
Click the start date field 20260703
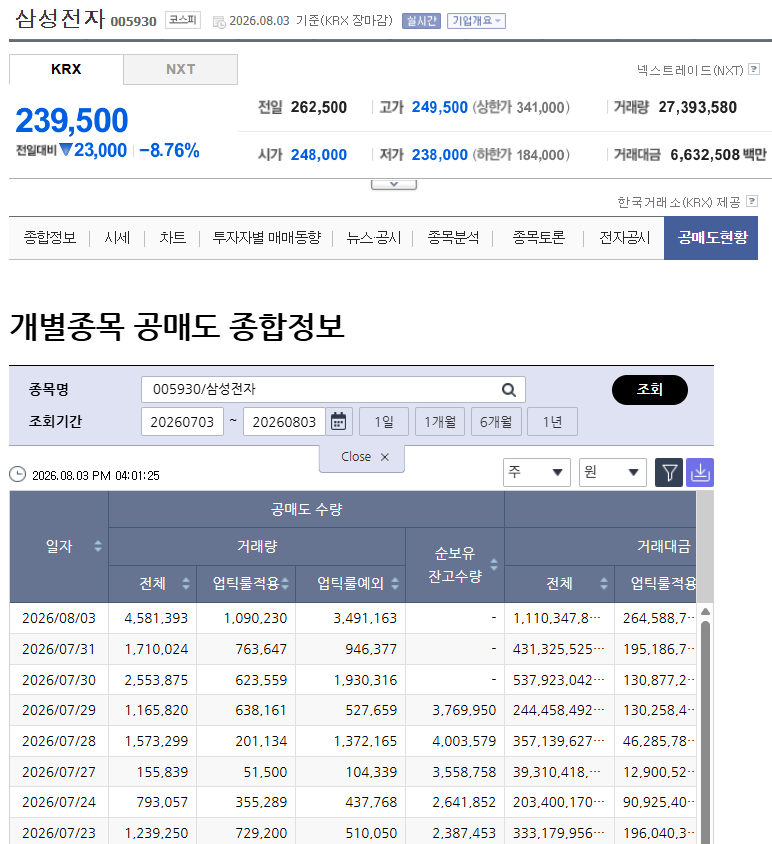(x=182, y=421)
